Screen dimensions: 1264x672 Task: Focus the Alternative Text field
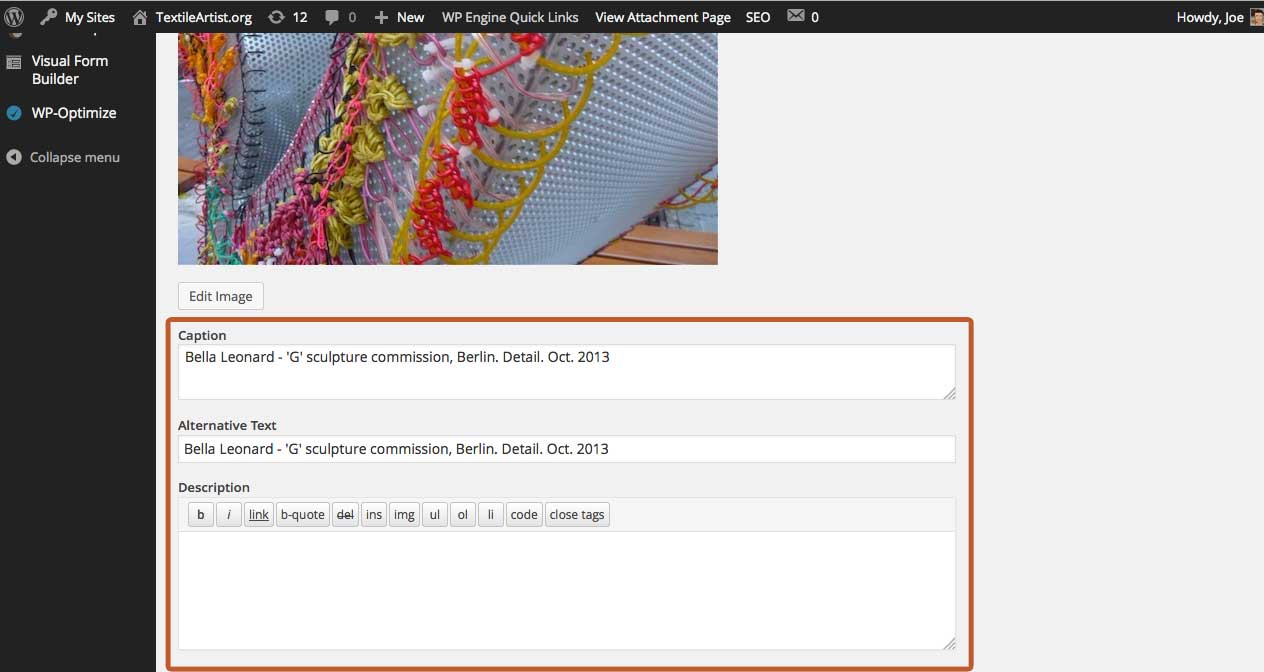point(567,449)
